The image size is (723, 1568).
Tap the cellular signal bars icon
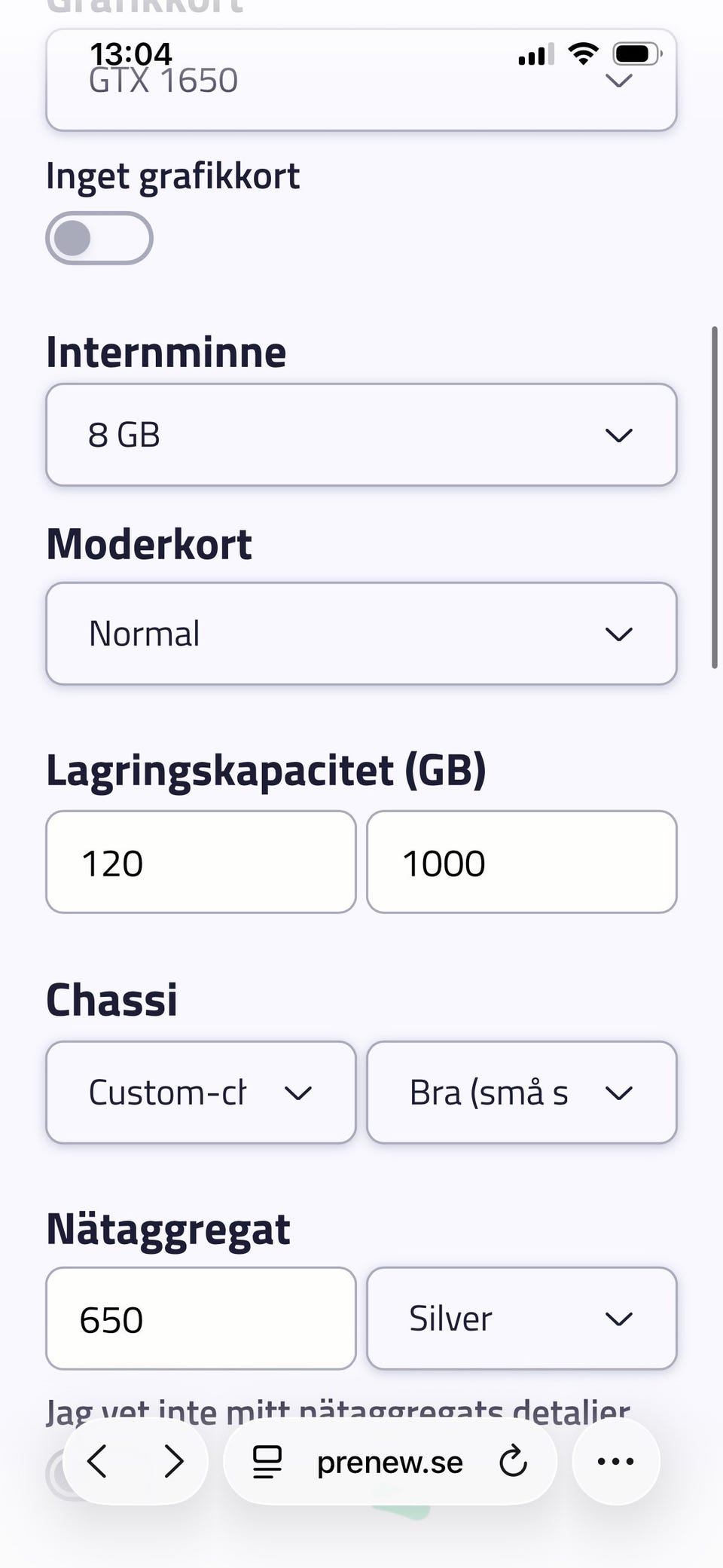point(535,54)
